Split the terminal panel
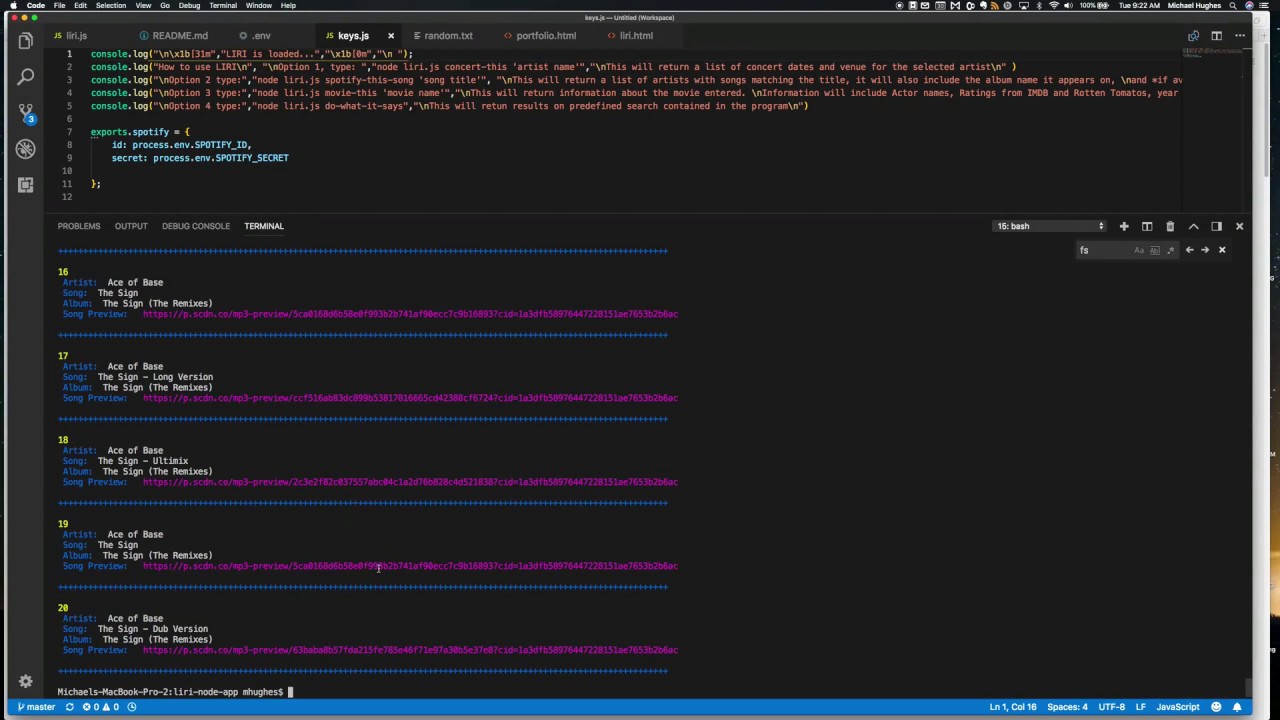1280x720 pixels. 1147,226
